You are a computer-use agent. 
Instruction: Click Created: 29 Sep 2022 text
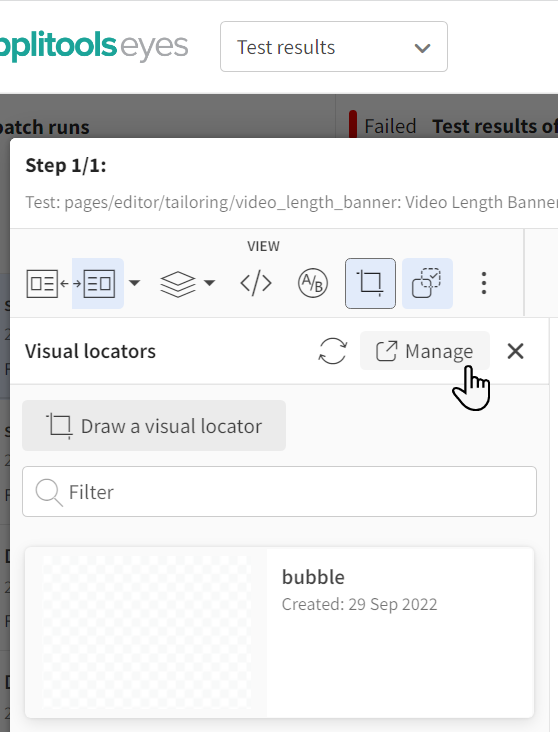[x=359, y=604]
